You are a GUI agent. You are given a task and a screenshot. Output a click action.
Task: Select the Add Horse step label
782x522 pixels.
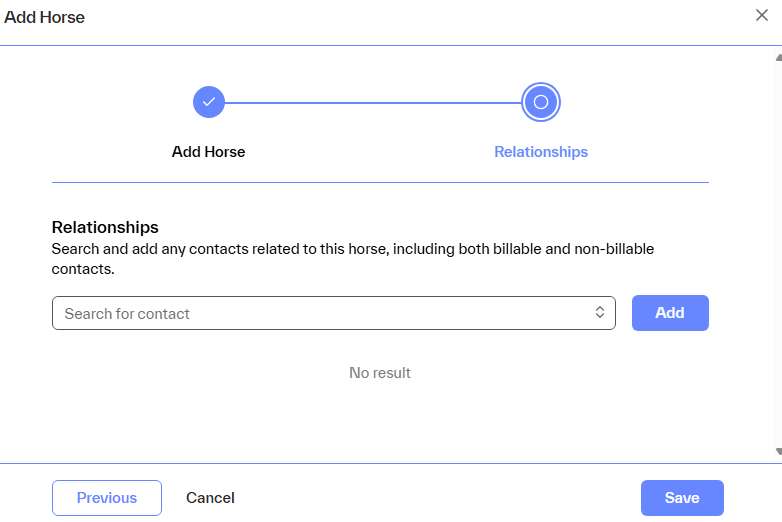pyautogui.click(x=208, y=152)
